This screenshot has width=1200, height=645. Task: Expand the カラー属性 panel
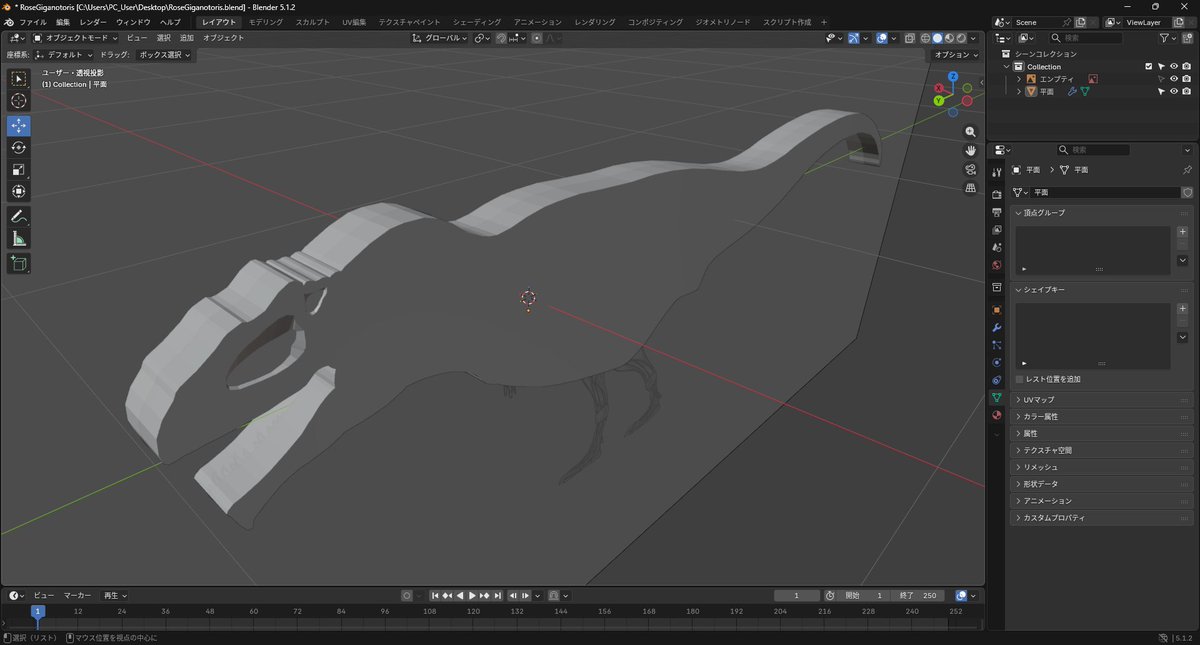pos(1102,416)
